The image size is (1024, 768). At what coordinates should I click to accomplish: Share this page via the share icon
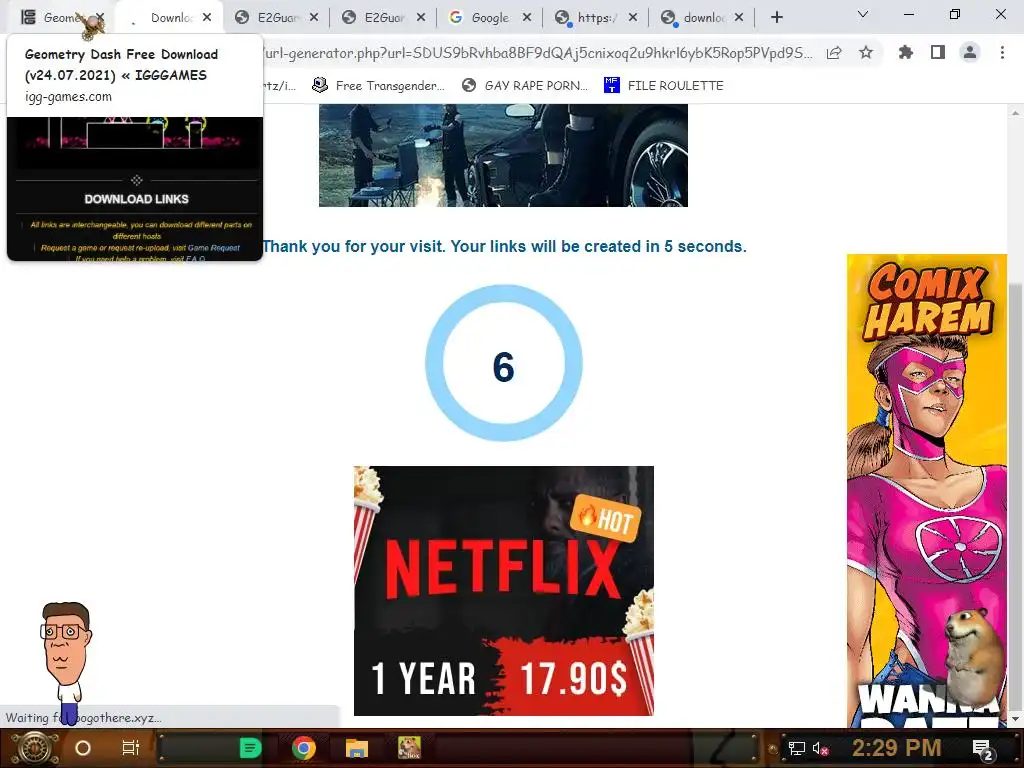[x=834, y=53]
